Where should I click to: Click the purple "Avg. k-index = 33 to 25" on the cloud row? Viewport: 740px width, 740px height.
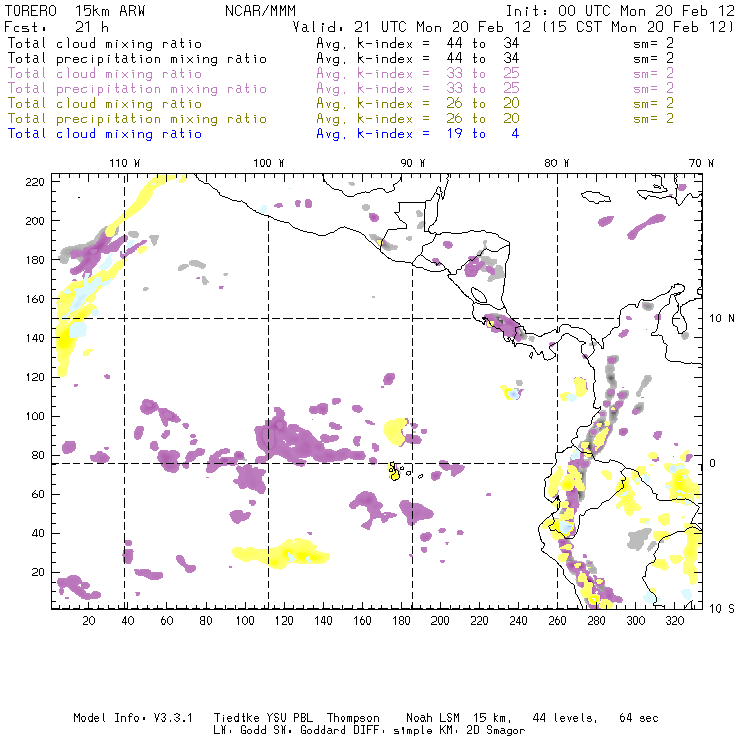(418, 74)
